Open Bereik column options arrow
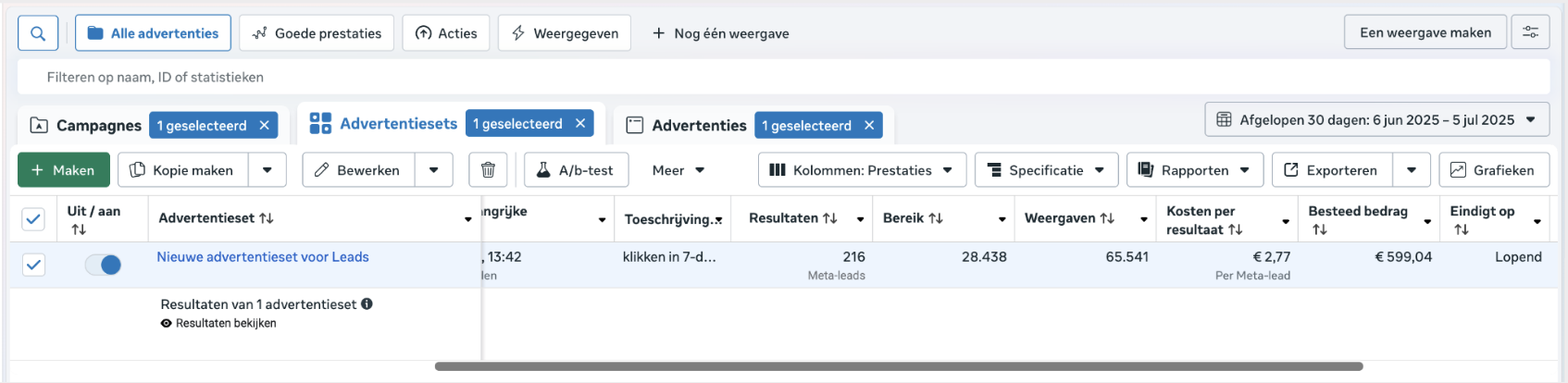1568x383 pixels. tap(1002, 220)
